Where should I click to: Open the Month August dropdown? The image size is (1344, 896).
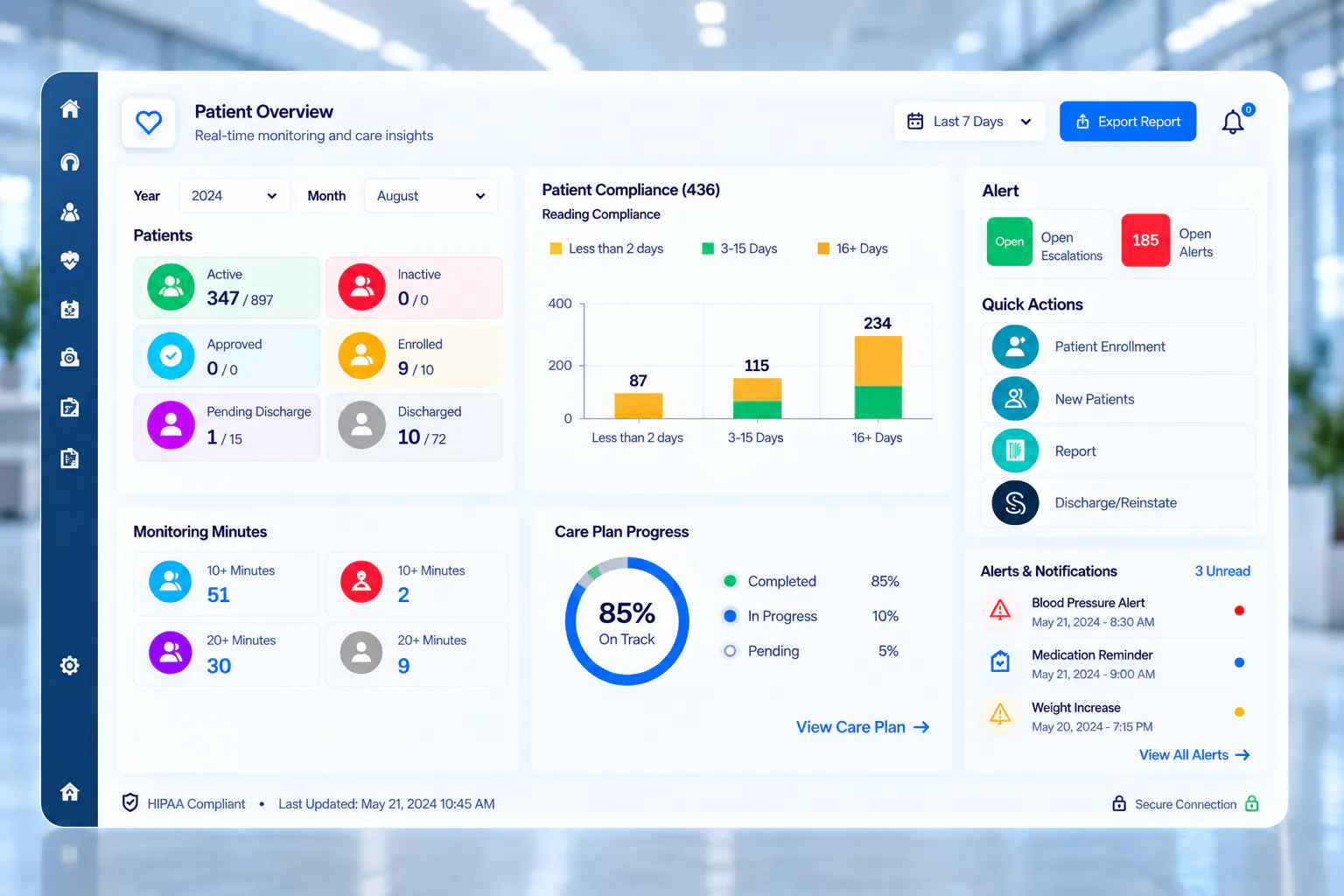[x=431, y=196]
